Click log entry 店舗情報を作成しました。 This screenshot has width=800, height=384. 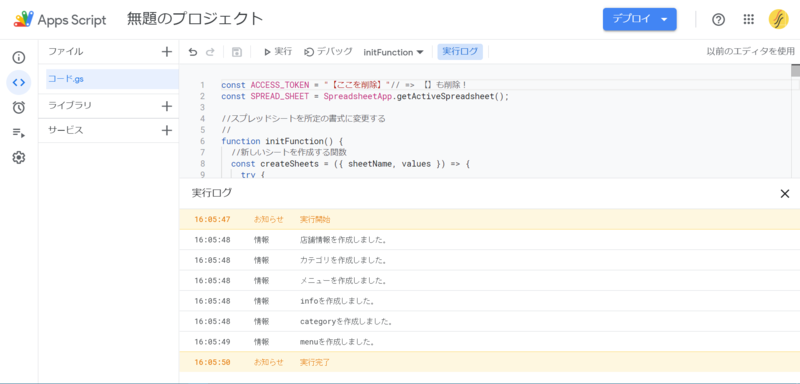coord(343,240)
